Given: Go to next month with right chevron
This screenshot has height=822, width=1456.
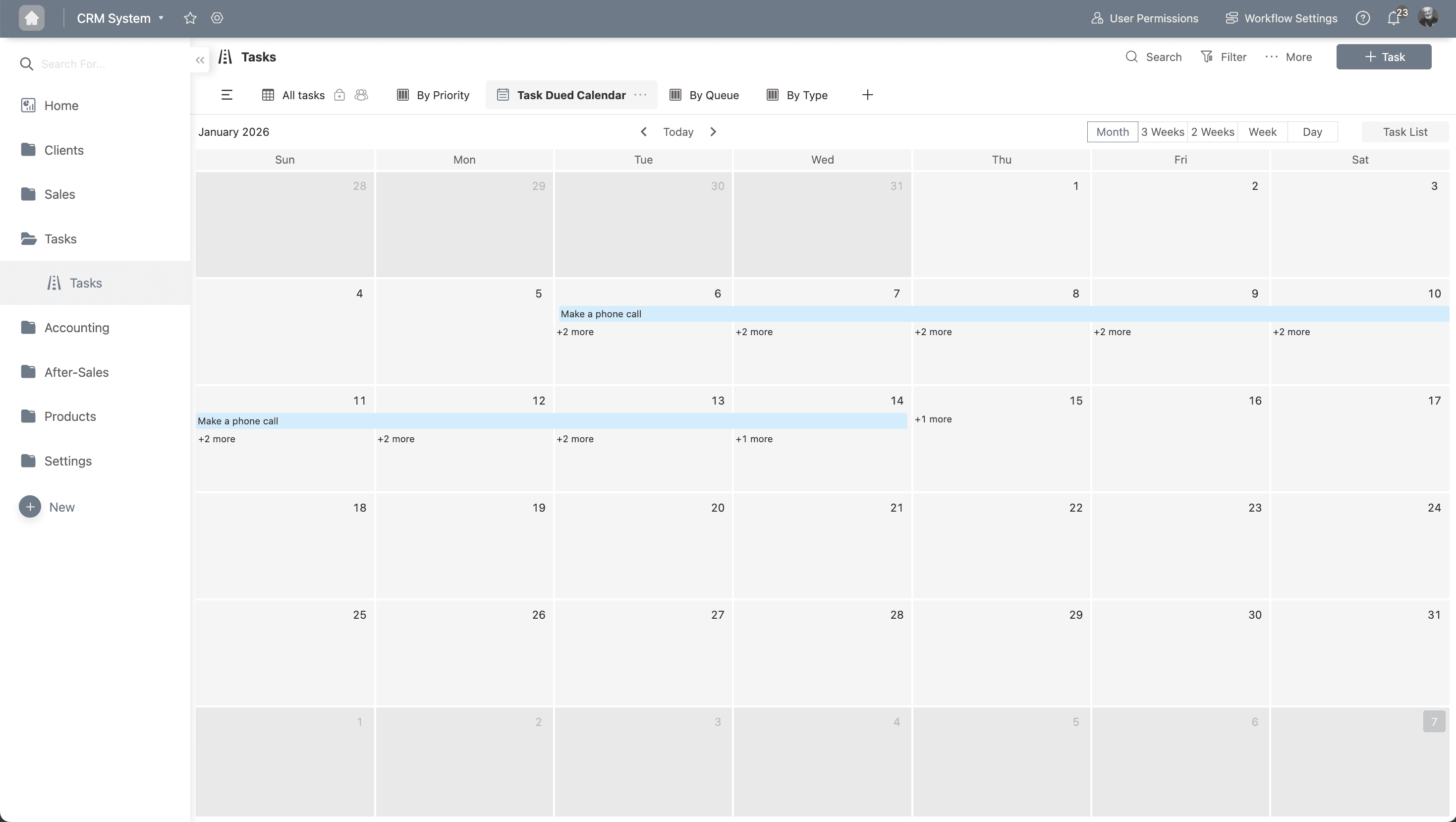Looking at the screenshot, I should (x=713, y=132).
